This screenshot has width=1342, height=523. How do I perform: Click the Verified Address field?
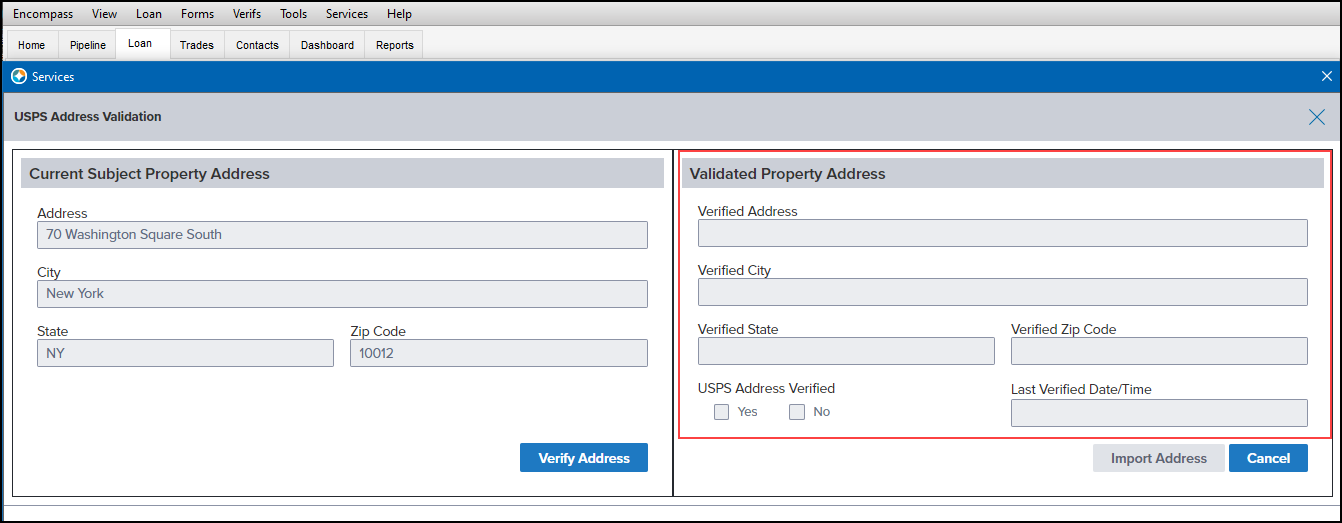pyautogui.click(x=1003, y=233)
